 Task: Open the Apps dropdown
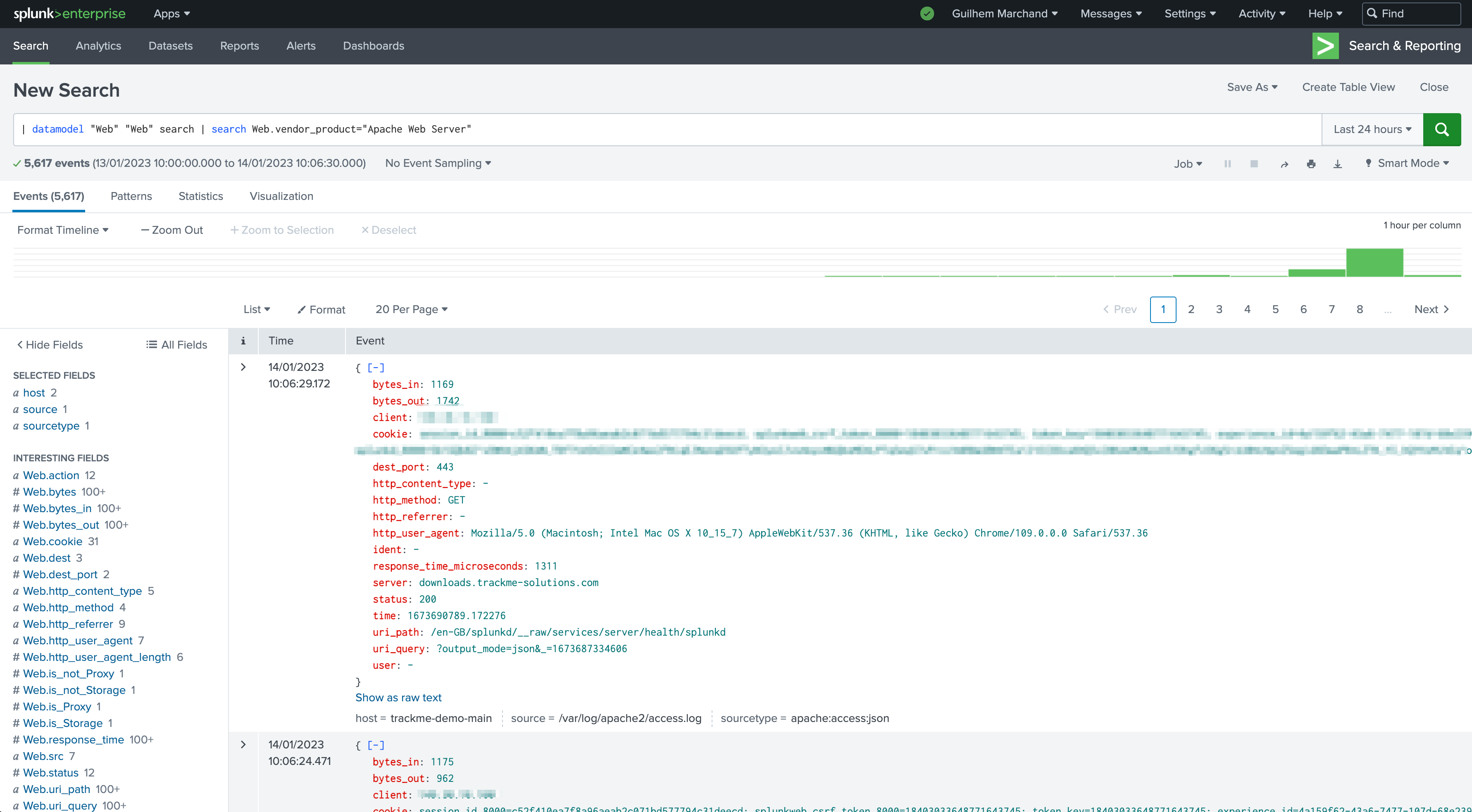point(171,14)
